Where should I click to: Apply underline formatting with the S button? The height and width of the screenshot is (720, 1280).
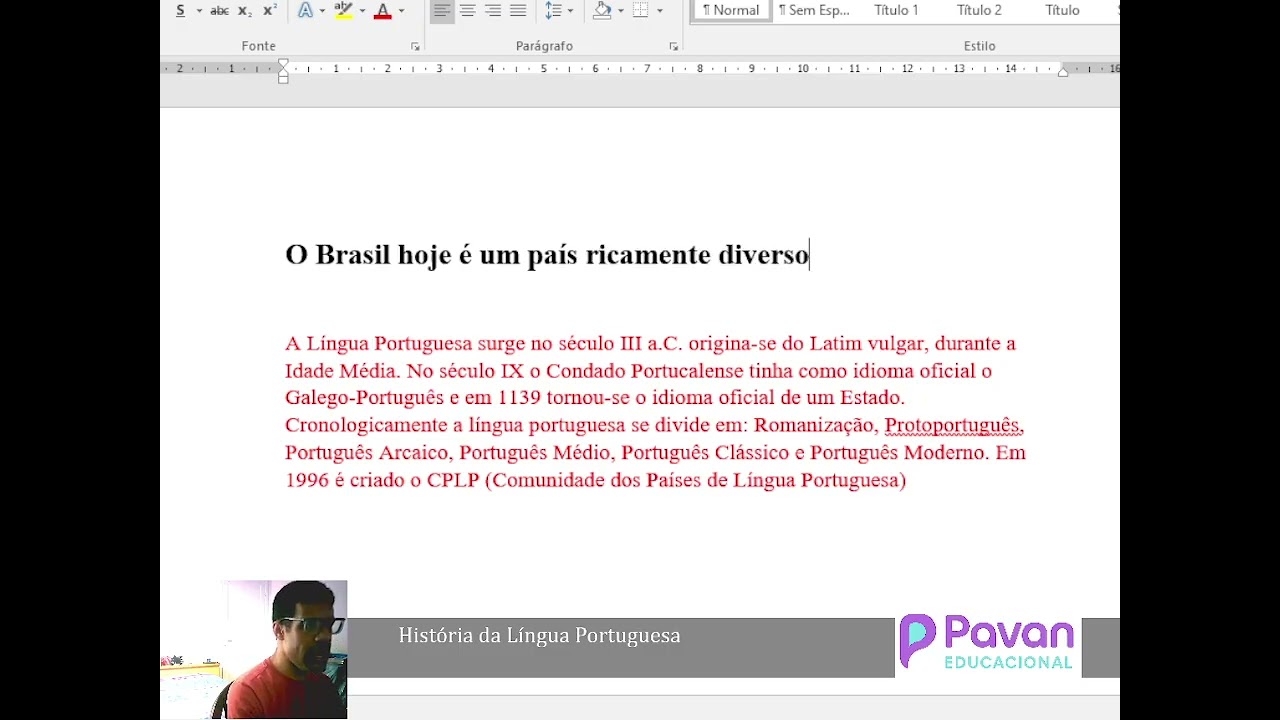click(180, 10)
